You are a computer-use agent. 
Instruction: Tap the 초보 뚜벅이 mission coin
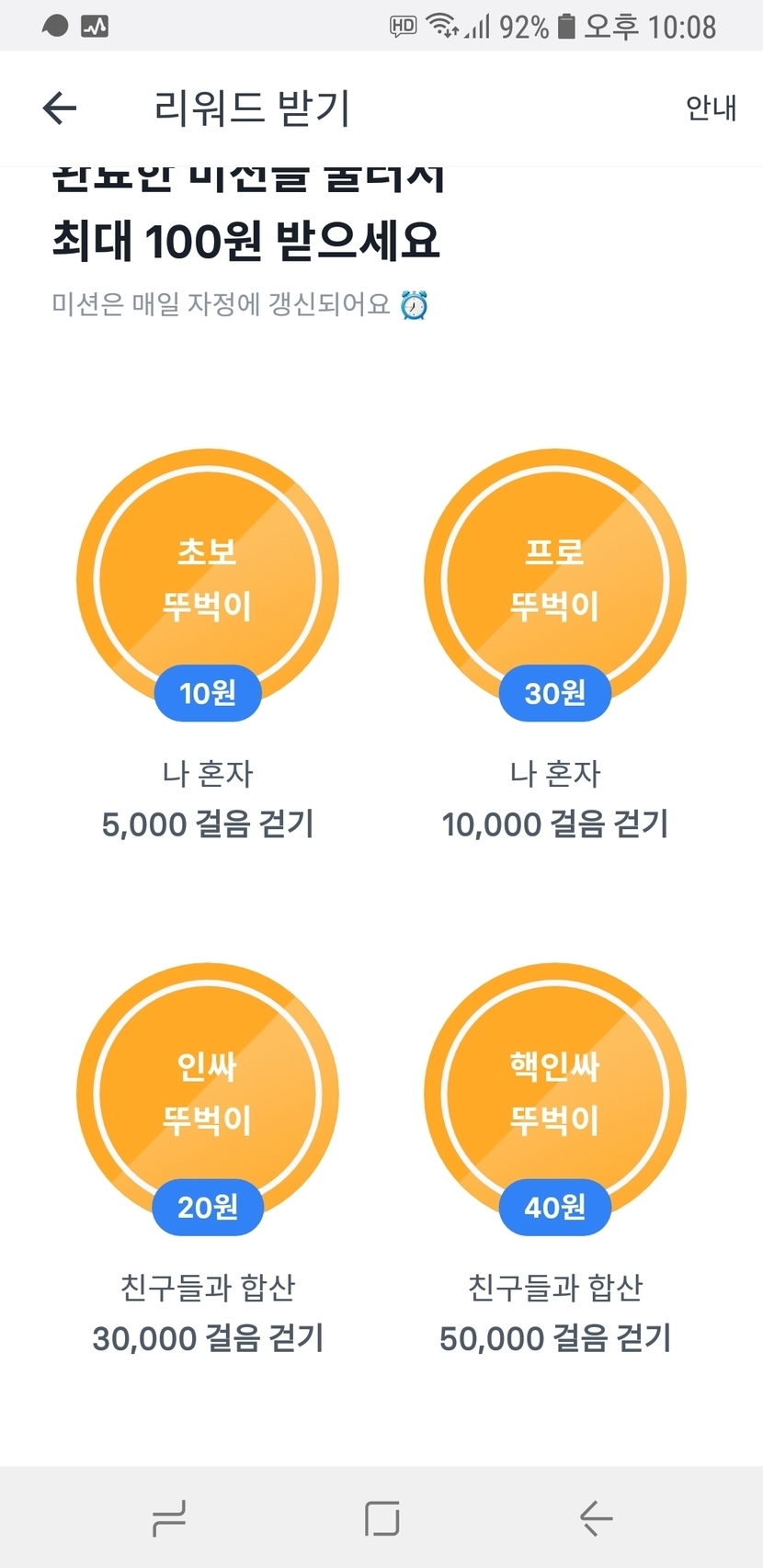(x=208, y=579)
